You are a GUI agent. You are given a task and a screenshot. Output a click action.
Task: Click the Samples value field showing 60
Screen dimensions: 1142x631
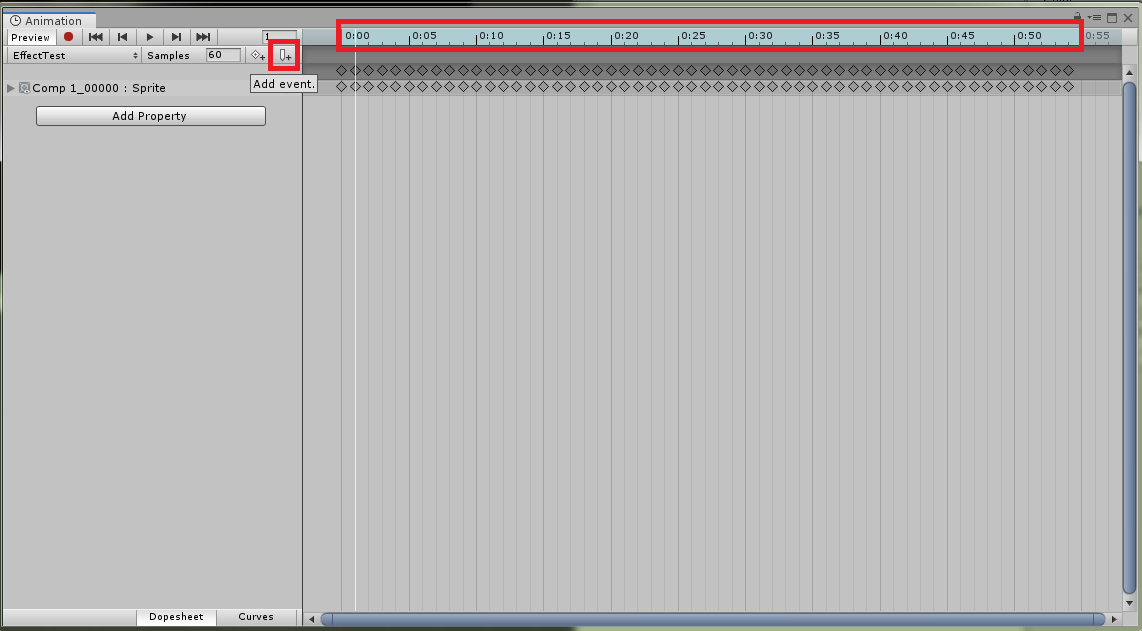pos(223,55)
